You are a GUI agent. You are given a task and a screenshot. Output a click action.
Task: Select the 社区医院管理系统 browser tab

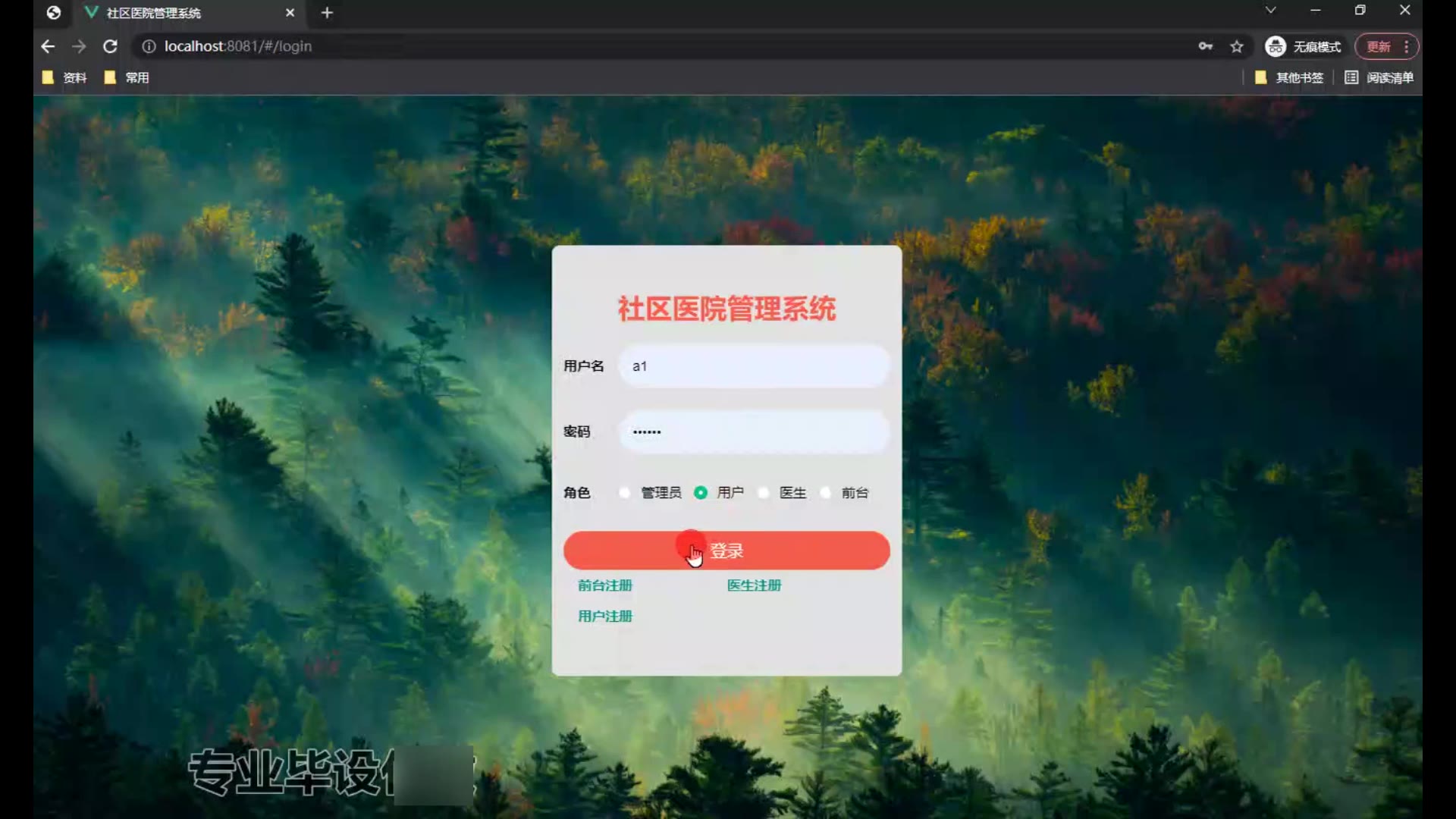190,13
